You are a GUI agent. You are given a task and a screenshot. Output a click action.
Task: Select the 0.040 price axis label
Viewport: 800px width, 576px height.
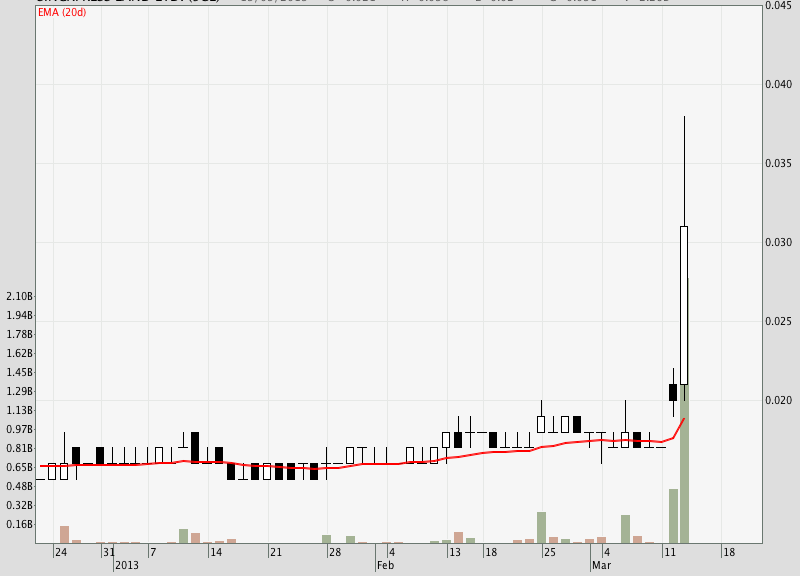pos(778,85)
